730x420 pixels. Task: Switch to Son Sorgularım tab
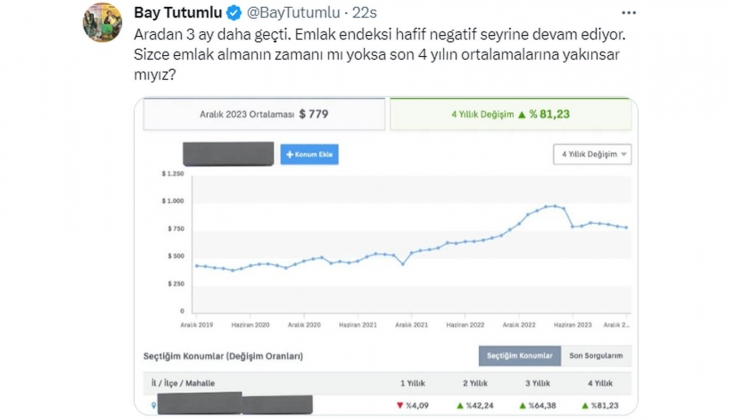pyautogui.click(x=595, y=356)
